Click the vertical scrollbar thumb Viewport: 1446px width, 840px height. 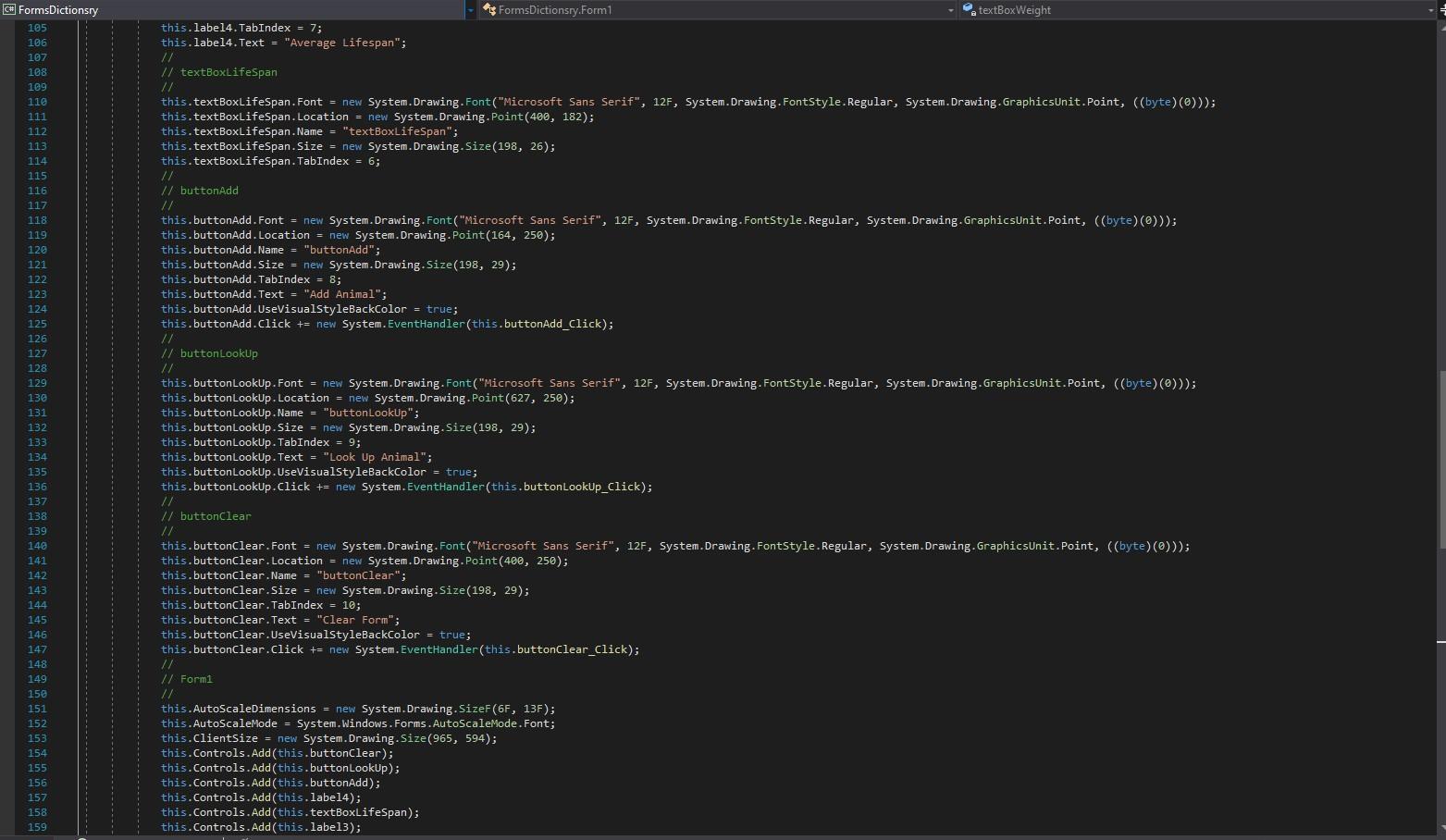tap(1440, 458)
